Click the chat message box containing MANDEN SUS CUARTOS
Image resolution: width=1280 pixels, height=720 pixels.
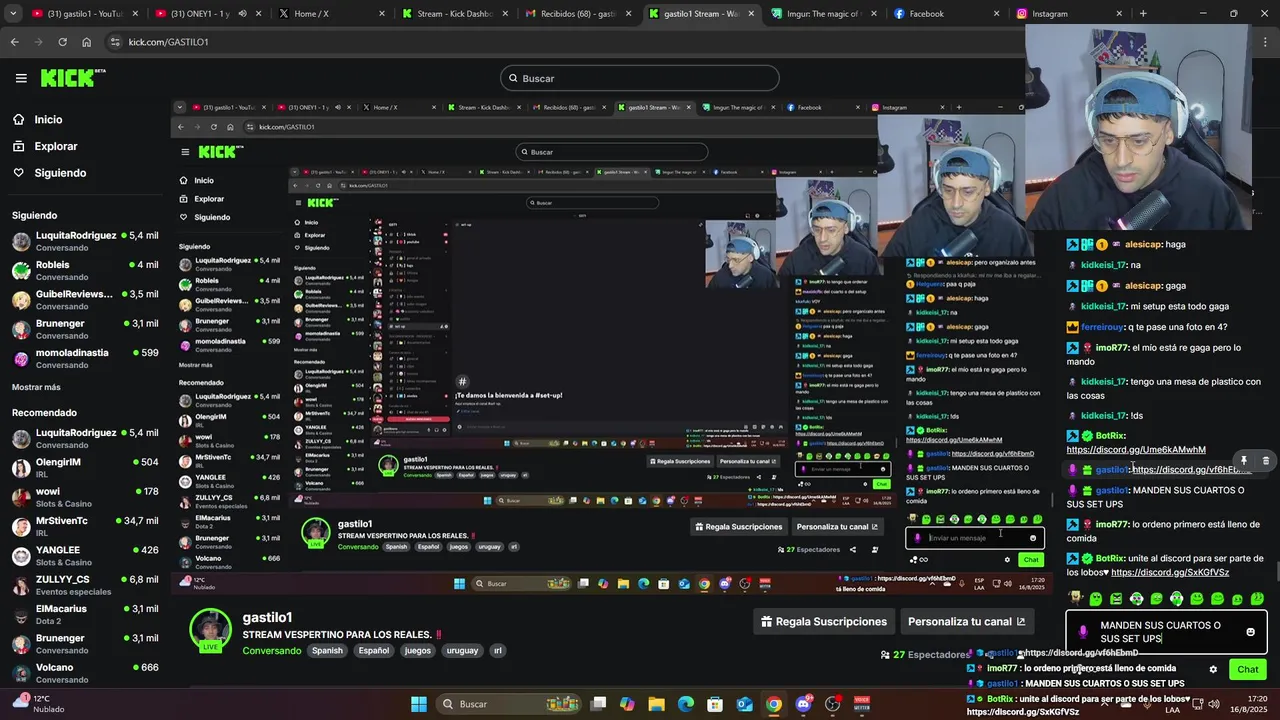coord(1167,632)
